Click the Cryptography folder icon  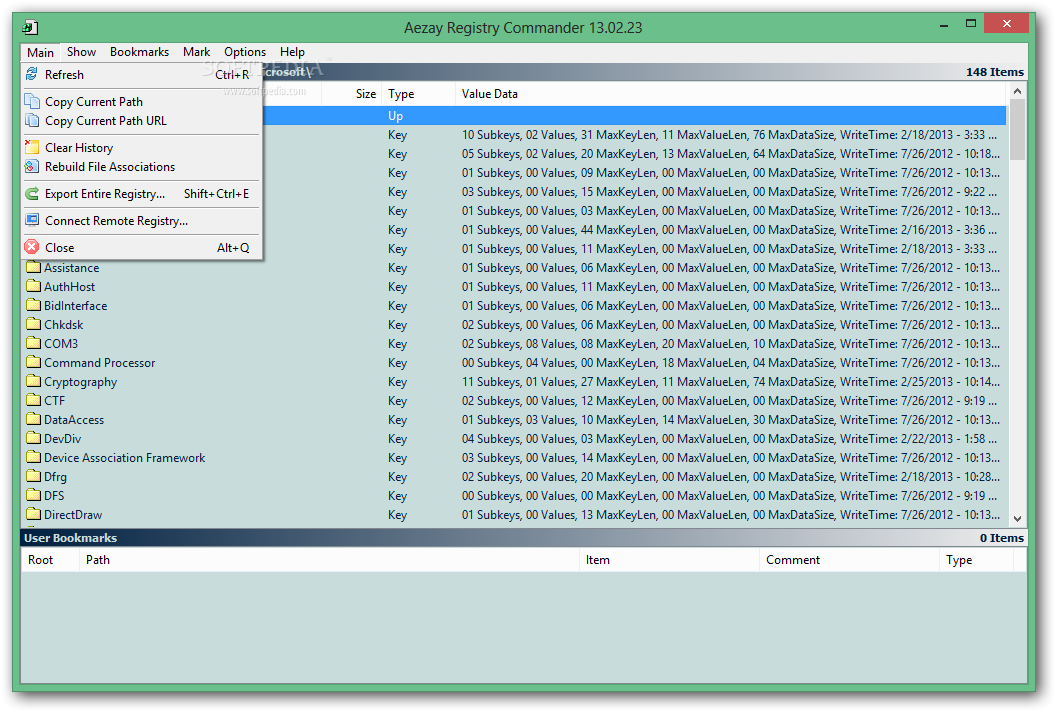[x=34, y=381]
